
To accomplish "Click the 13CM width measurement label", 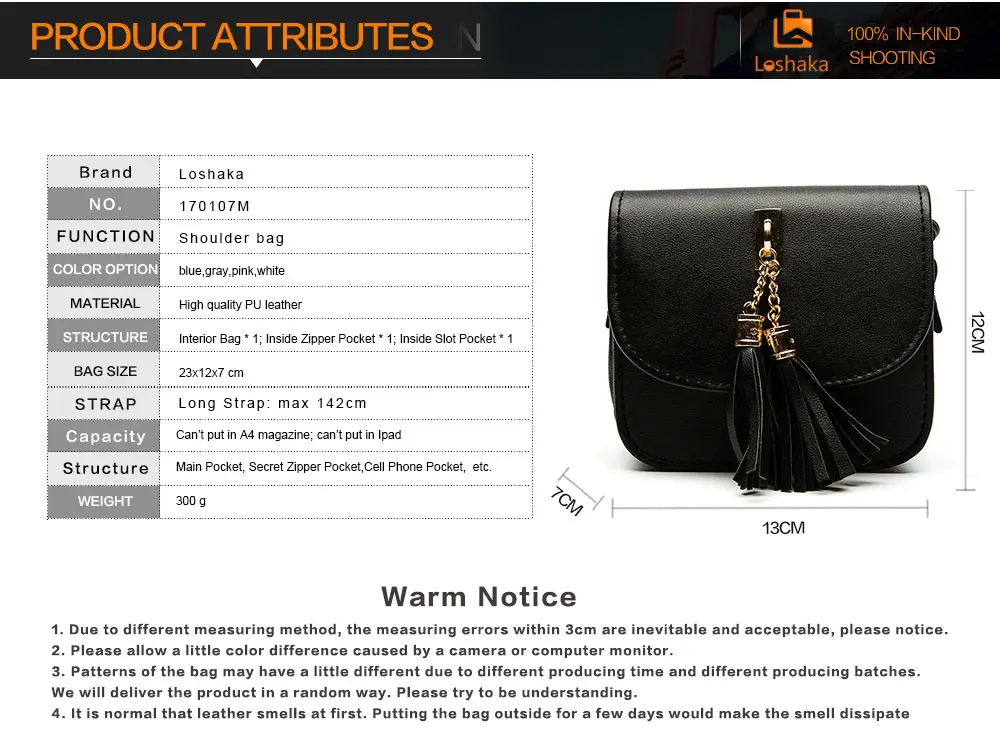I will click(x=783, y=528).
